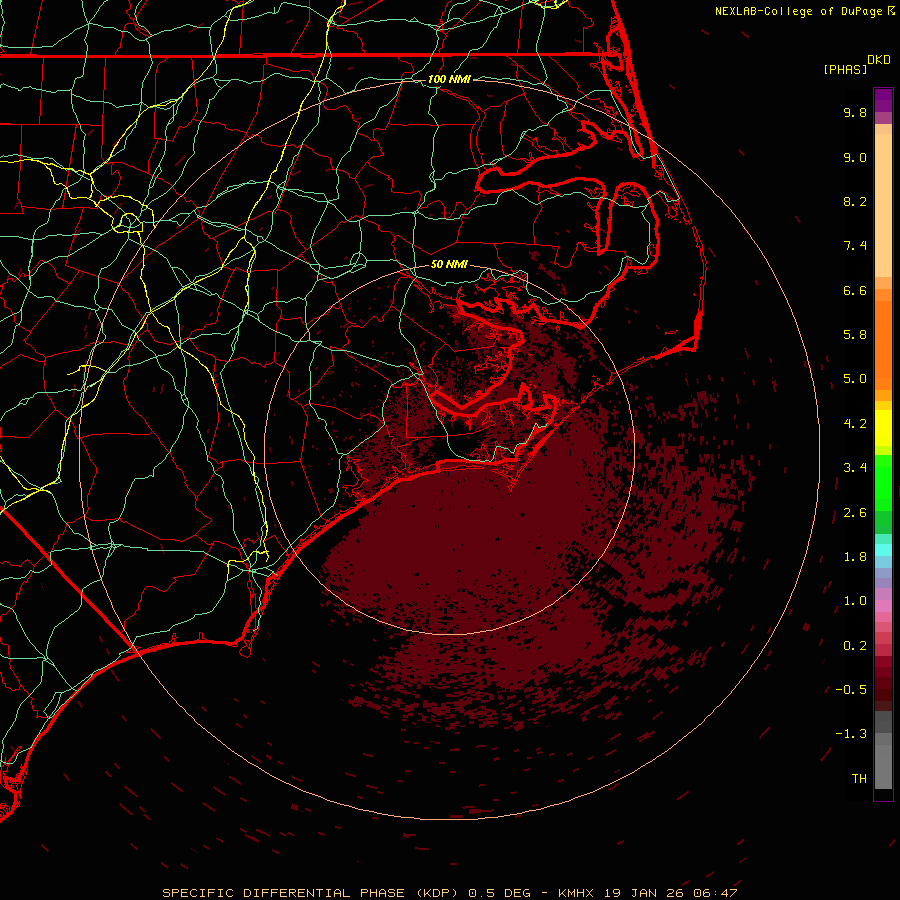This screenshot has height=900, width=900.
Task: Click the 9.8 value on the color scale
Action: tap(855, 113)
